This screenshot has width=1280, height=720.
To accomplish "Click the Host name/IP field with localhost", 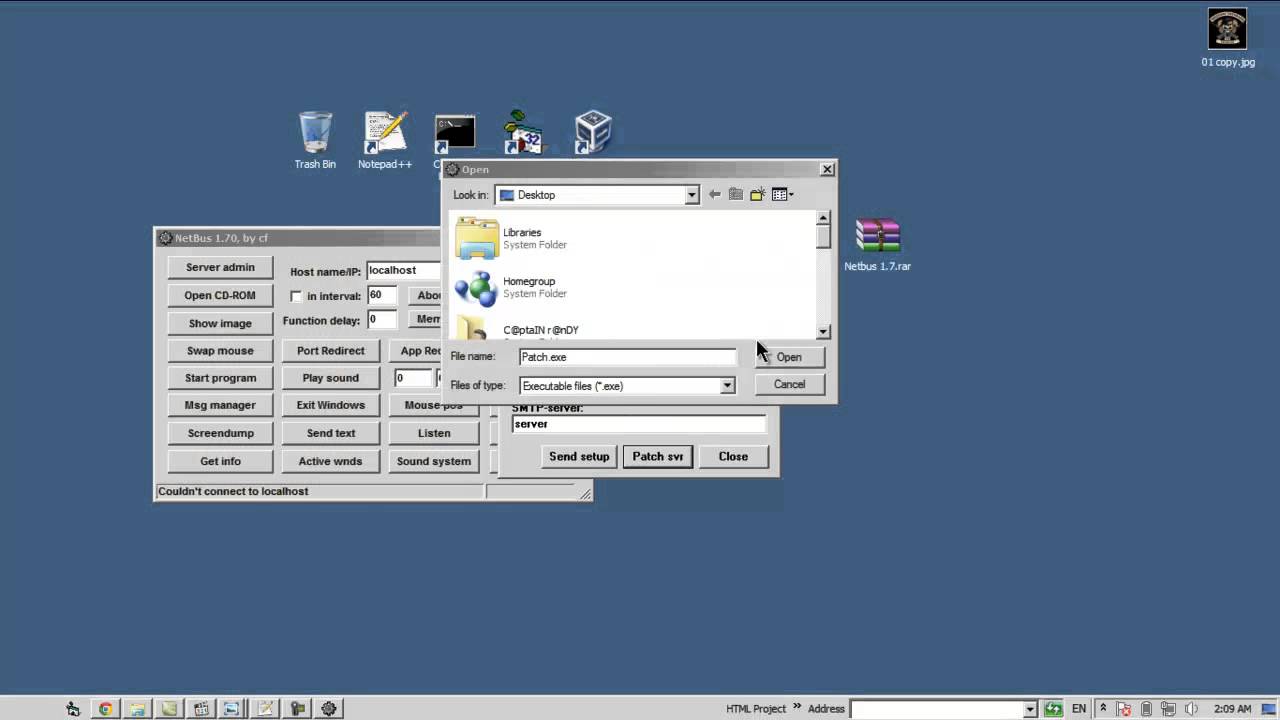I will [x=404, y=270].
